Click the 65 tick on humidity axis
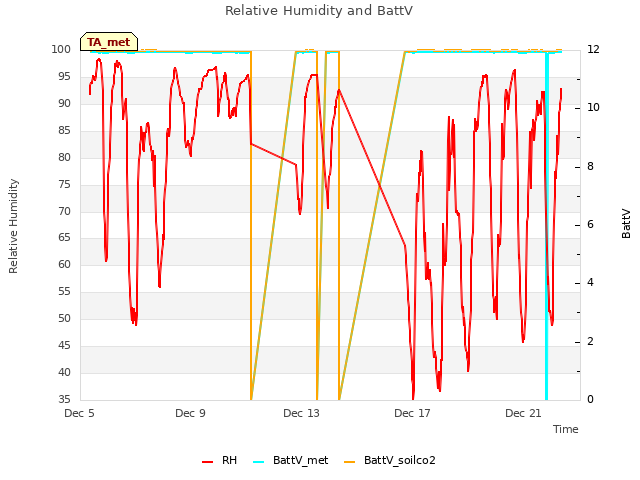Screen dimensions: 640x480 [64, 238]
